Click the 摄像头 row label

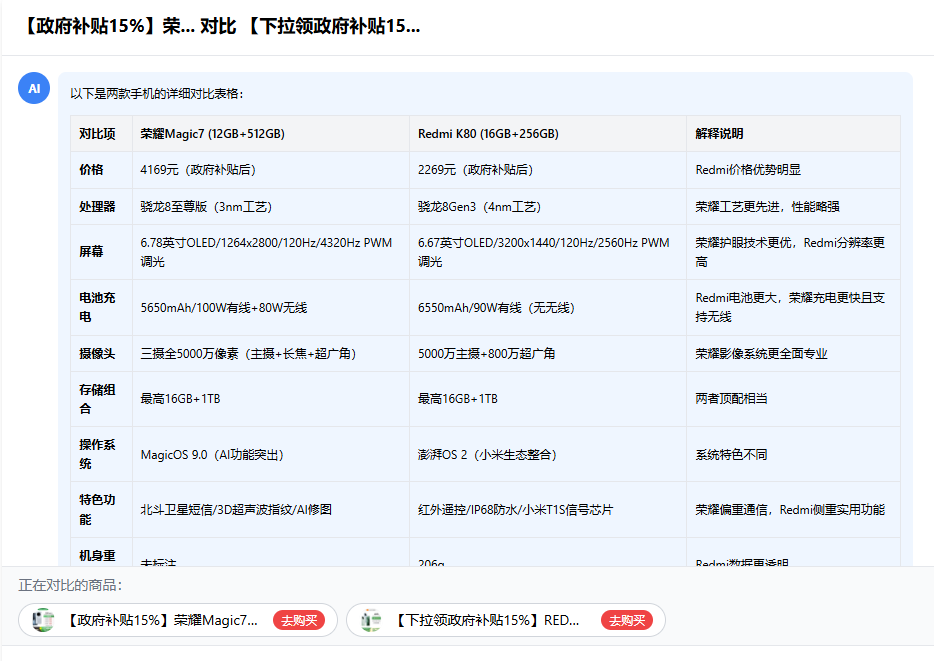click(x=97, y=354)
